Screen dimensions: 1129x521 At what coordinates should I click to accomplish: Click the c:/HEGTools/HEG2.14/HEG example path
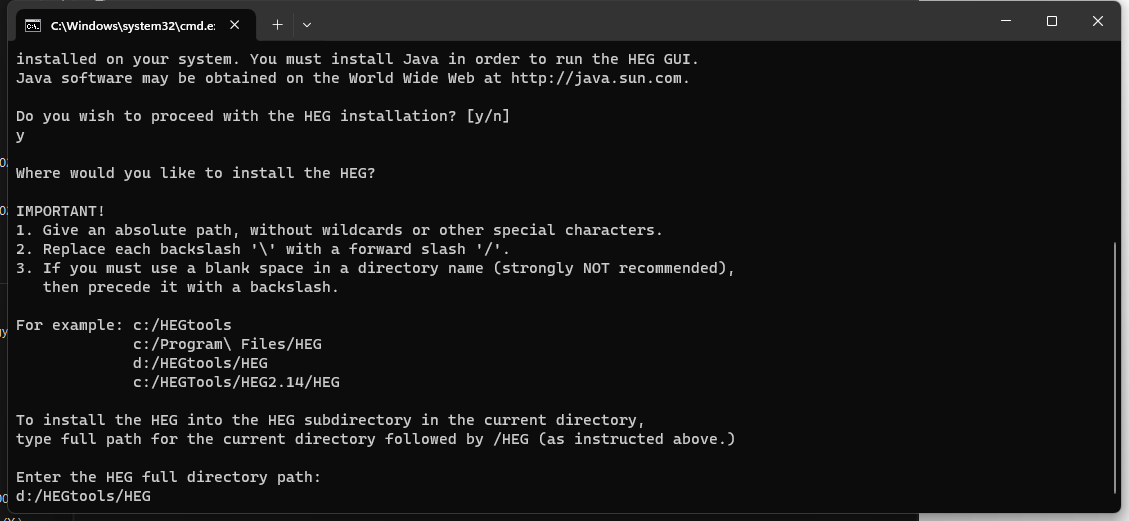[236, 382]
